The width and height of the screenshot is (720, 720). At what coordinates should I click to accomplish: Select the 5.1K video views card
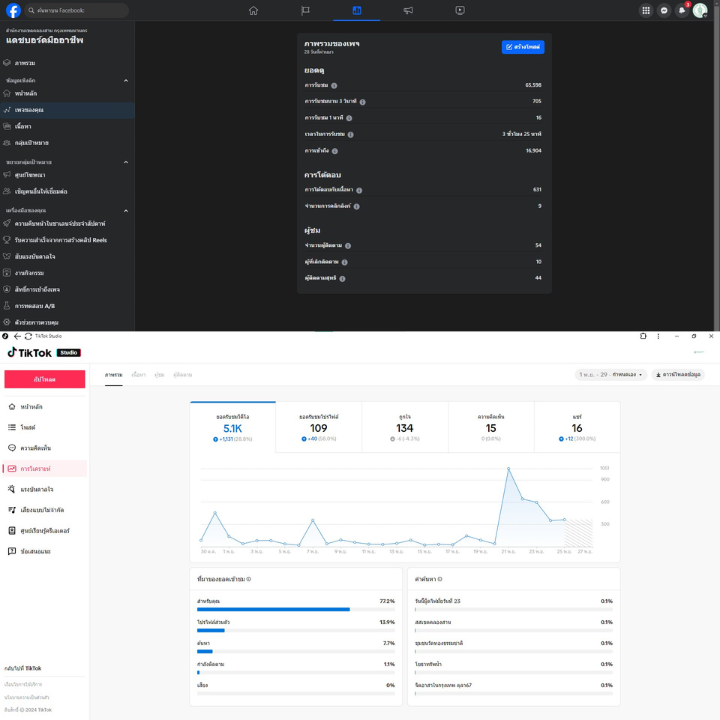[233, 428]
